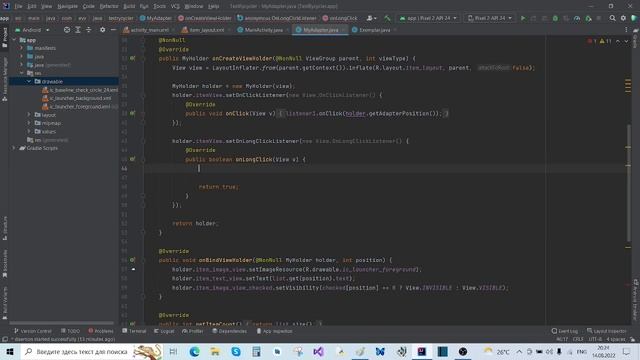Click the gutter icon beside onLongClick

point(133,159)
